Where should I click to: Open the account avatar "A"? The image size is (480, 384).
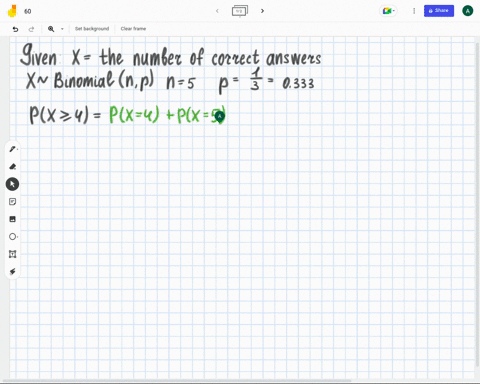tap(468, 11)
